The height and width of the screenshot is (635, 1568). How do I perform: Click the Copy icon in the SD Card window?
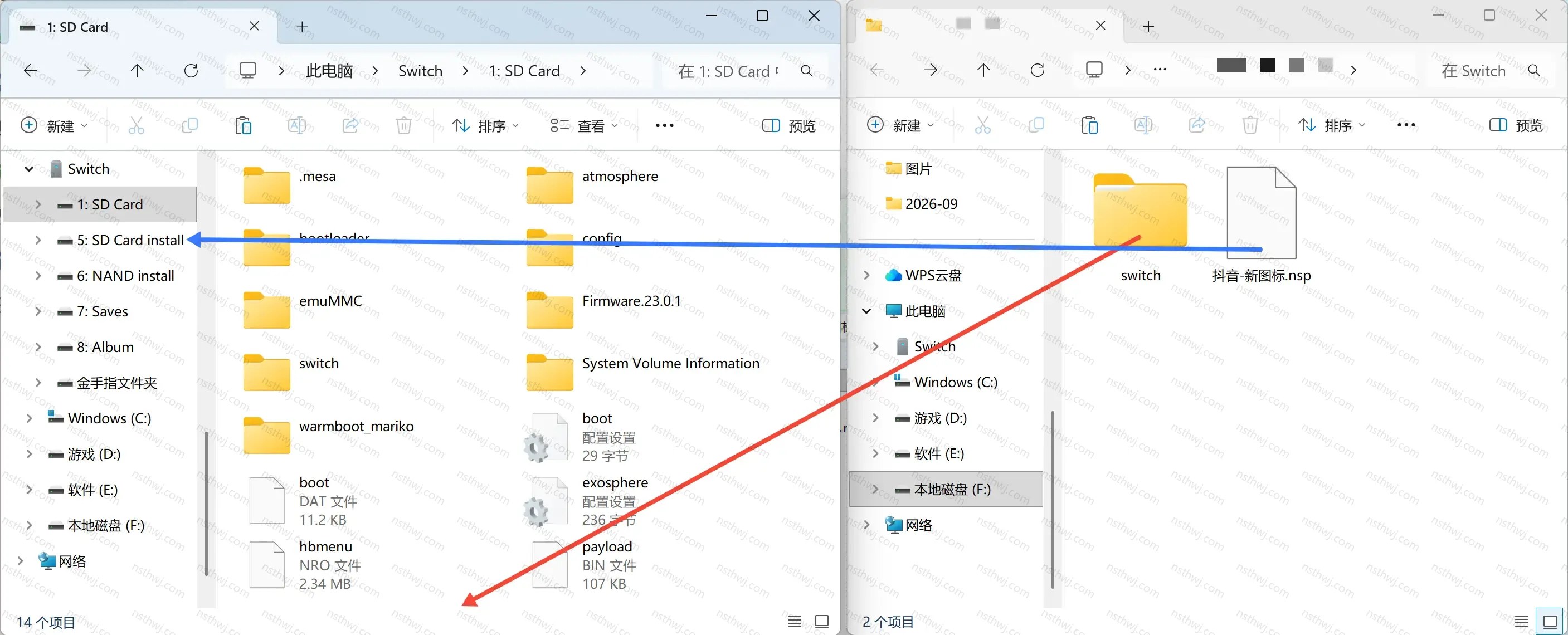190,125
